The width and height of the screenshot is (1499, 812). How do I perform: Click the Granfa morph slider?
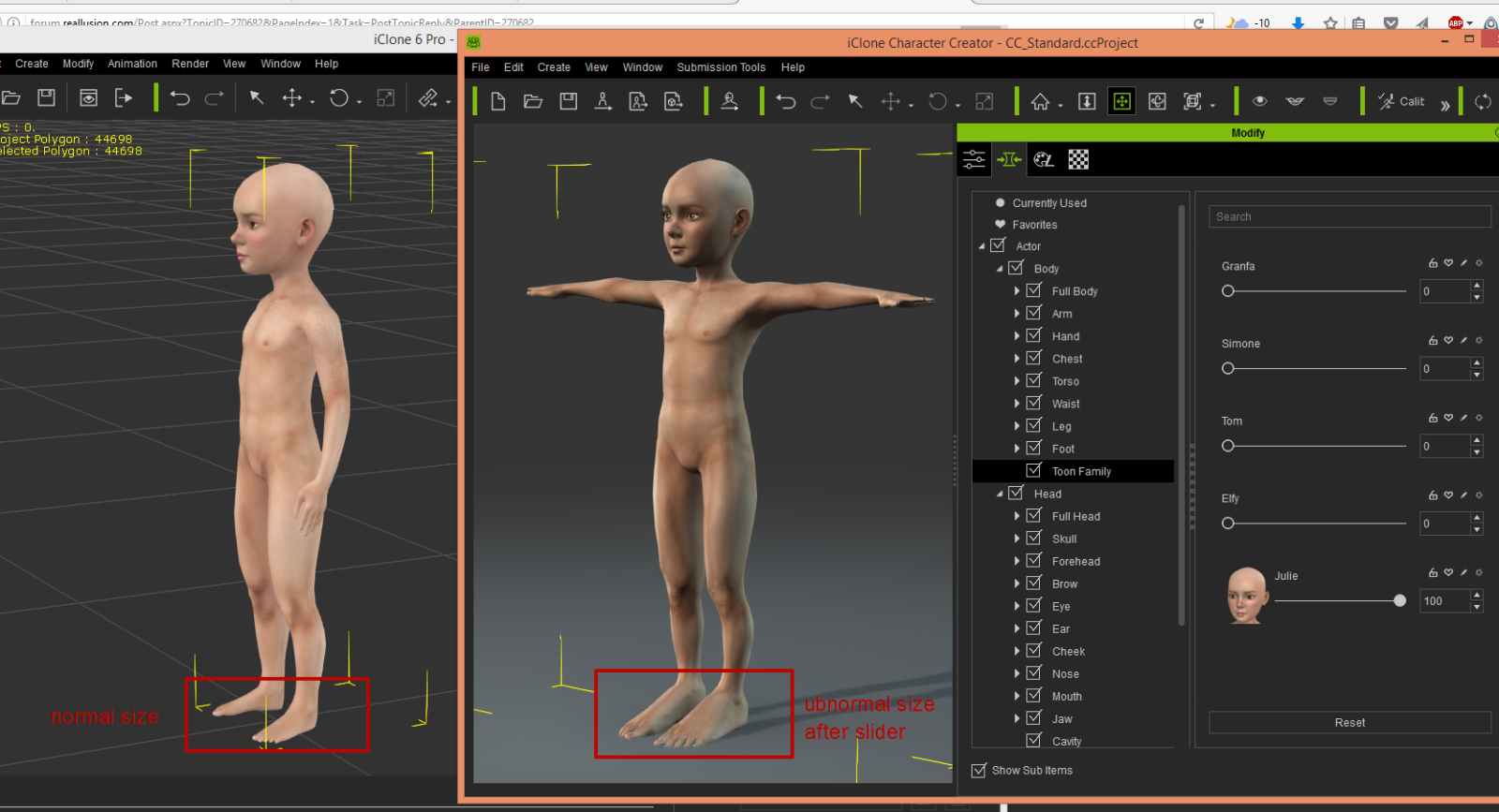point(1314,291)
